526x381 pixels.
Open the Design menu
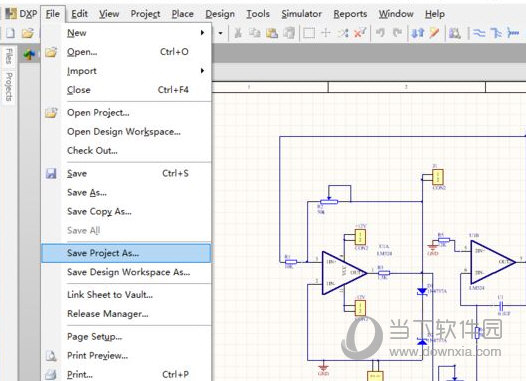(x=220, y=14)
